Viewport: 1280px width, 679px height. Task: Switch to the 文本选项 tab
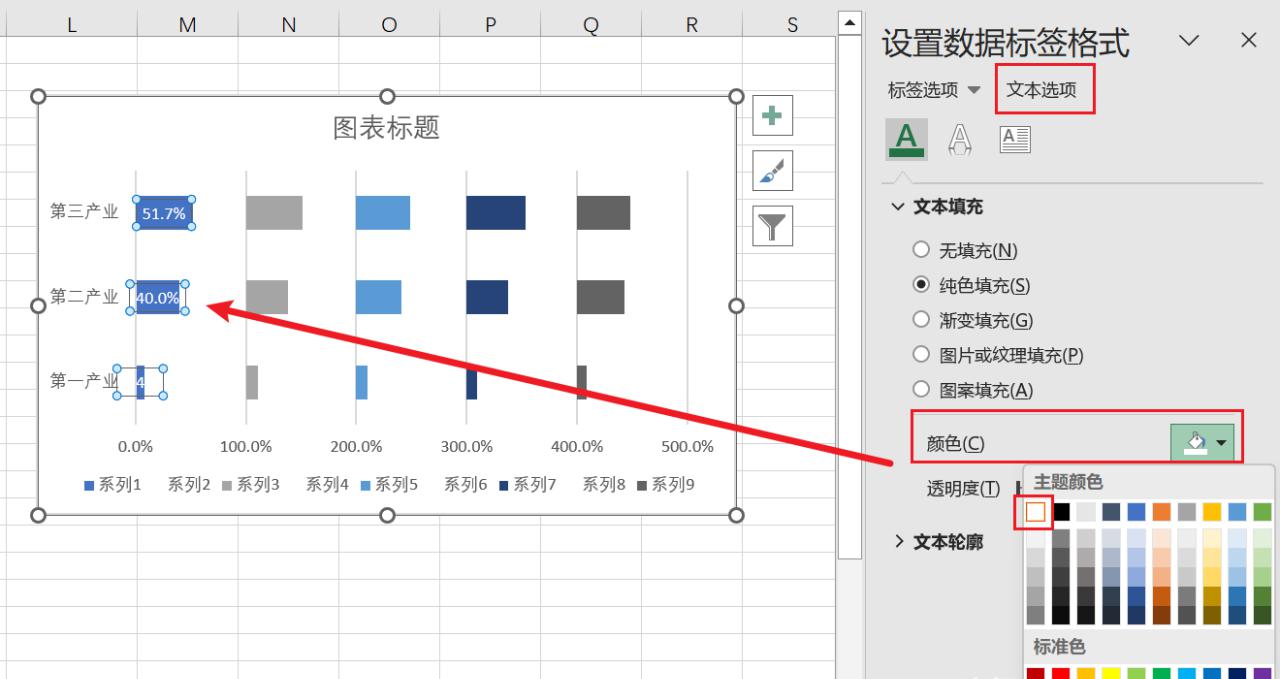click(x=1042, y=89)
